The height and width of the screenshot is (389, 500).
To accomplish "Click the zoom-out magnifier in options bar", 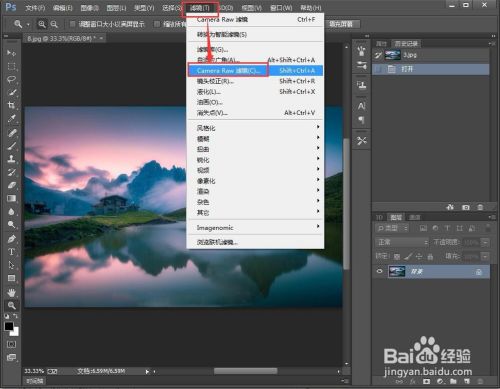I will click(54, 24).
